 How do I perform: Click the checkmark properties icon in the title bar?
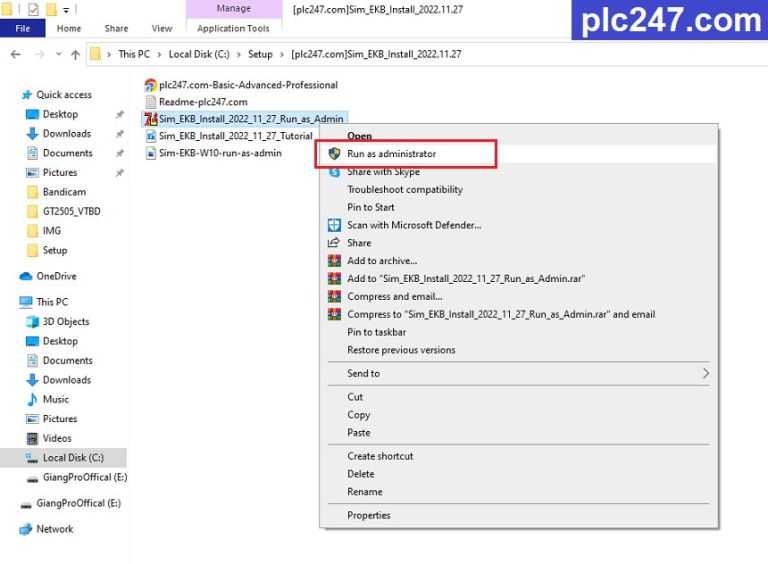[x=33, y=9]
